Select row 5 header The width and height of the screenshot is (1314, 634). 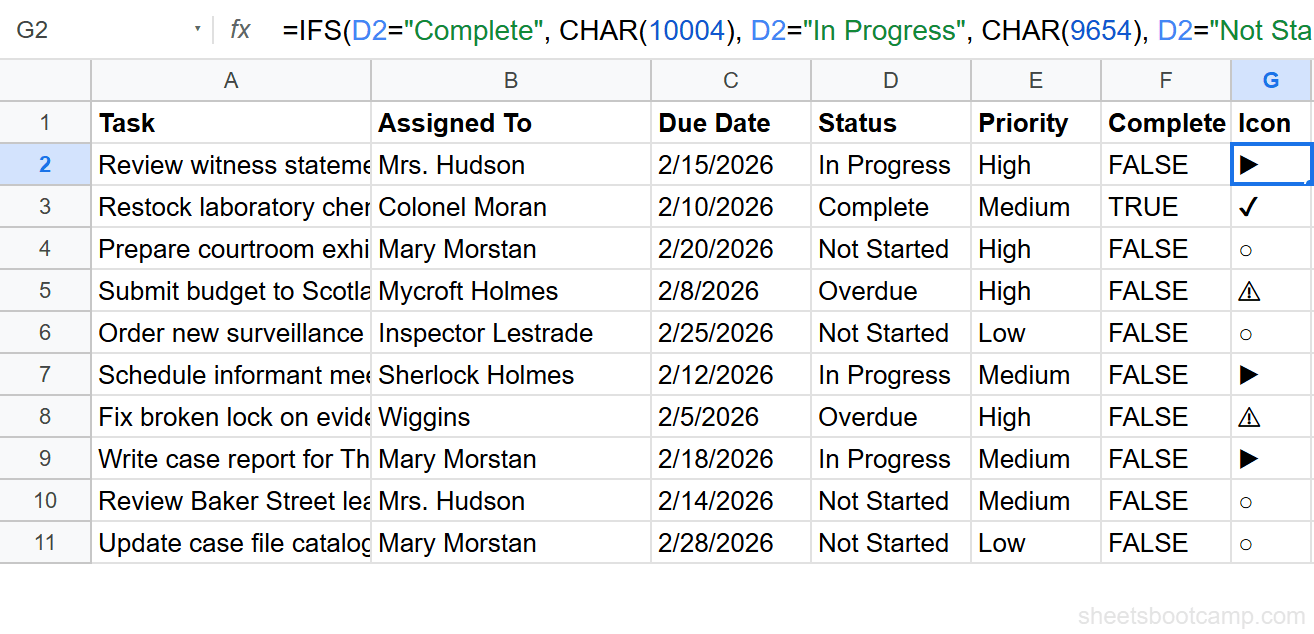[x=45, y=290]
